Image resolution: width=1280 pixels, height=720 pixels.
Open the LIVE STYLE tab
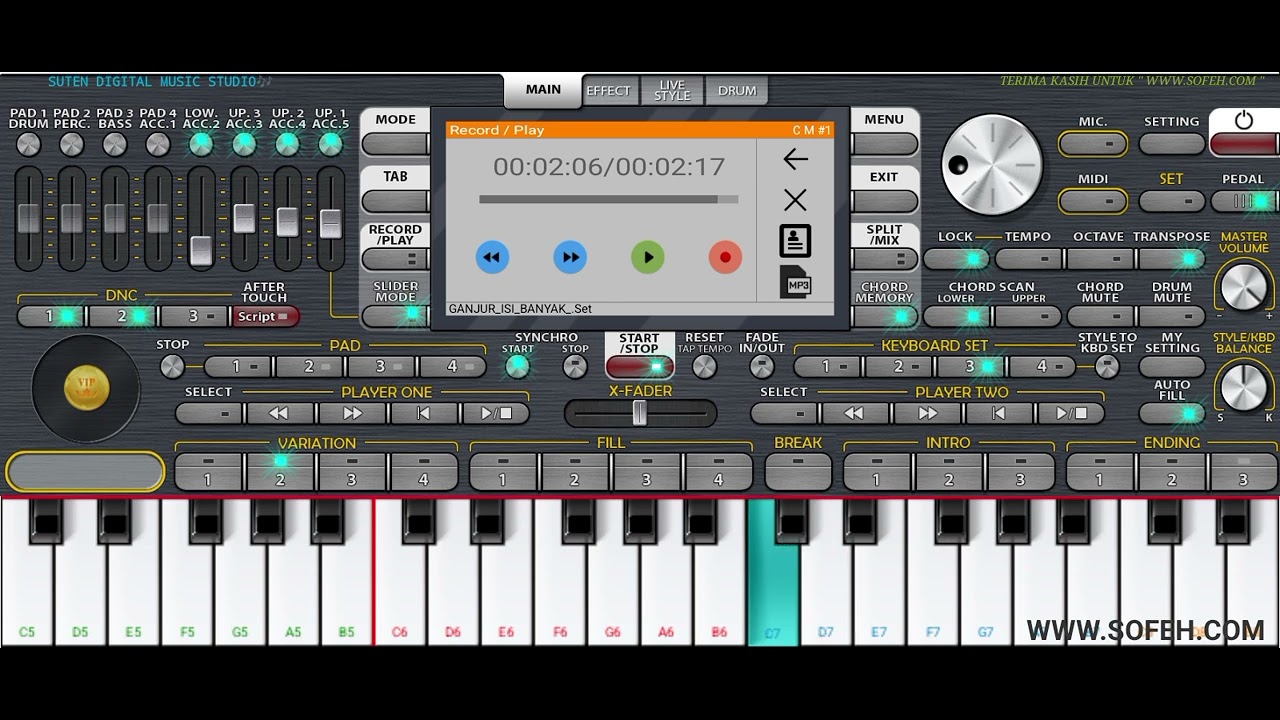[x=672, y=91]
